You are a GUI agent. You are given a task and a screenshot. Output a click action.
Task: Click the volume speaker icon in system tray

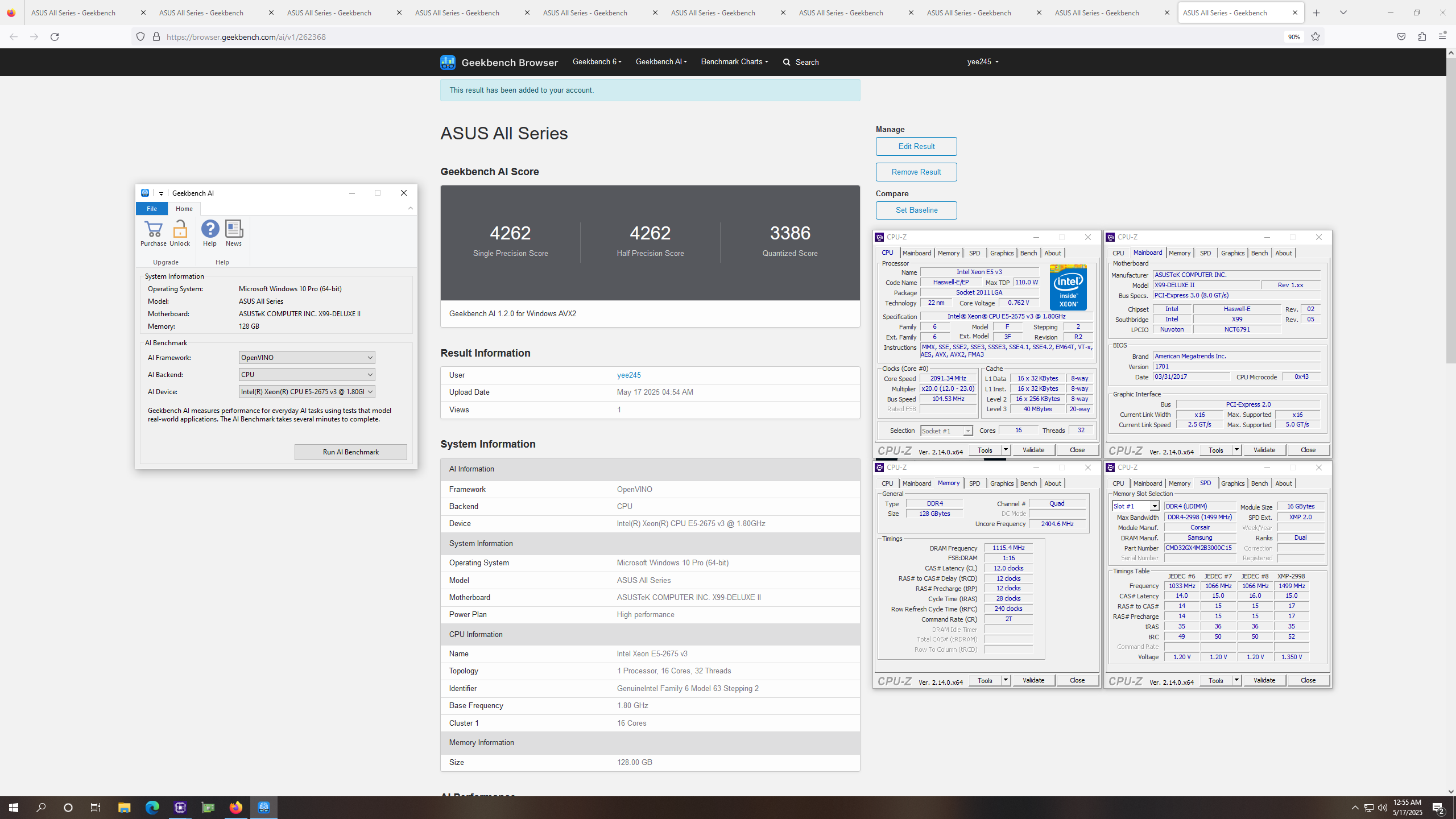1383,808
